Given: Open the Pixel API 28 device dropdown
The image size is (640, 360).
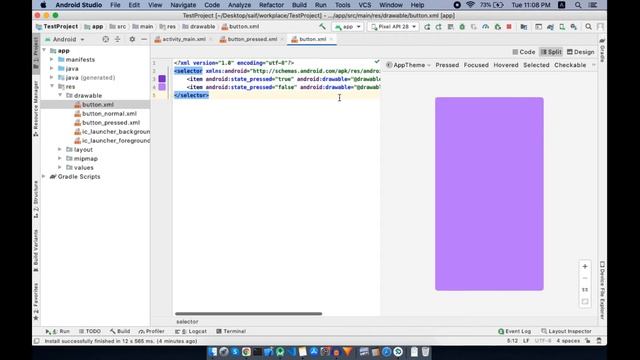Looking at the screenshot, I should pyautogui.click(x=393, y=27).
